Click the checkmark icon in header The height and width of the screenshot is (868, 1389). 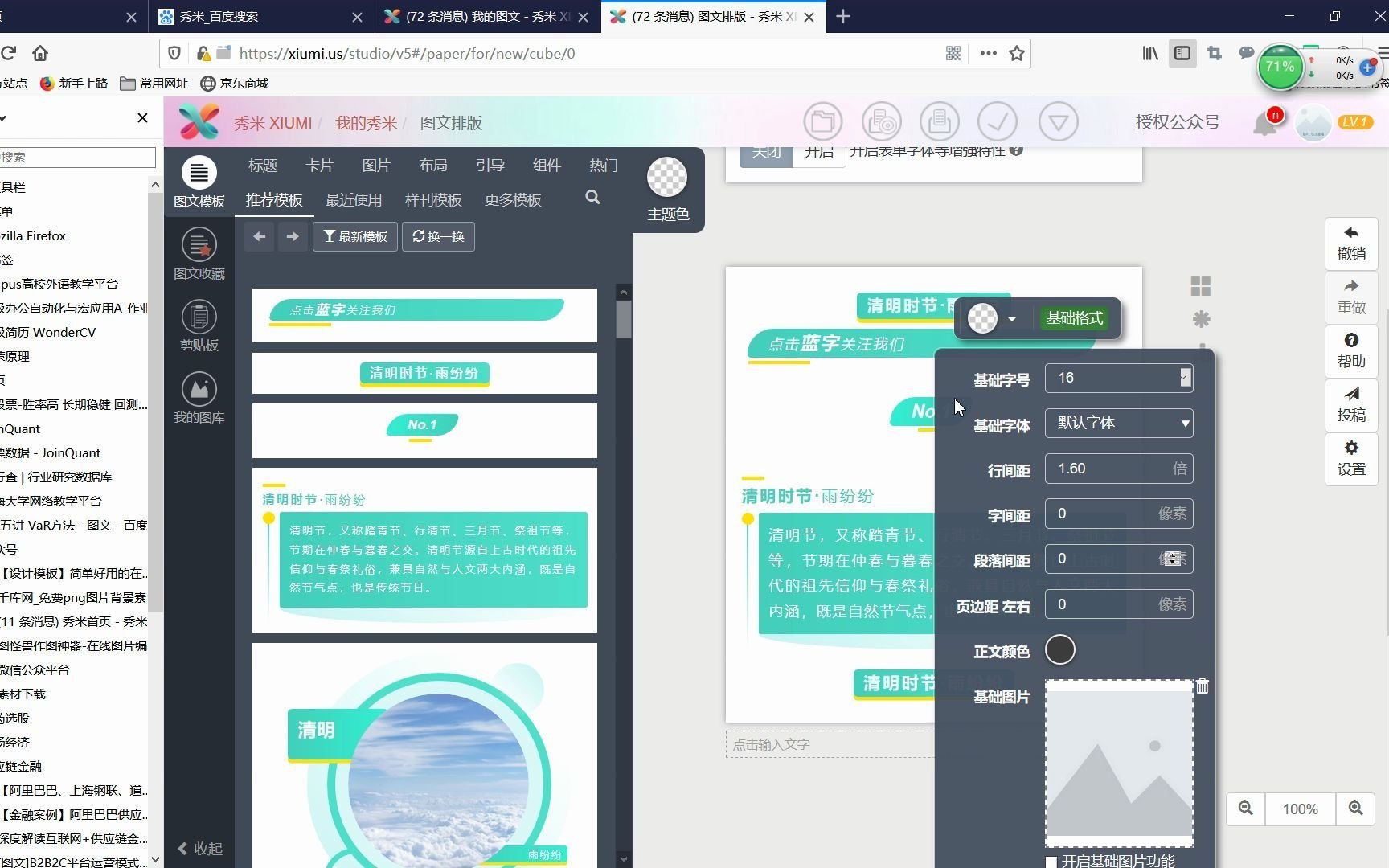click(x=998, y=122)
